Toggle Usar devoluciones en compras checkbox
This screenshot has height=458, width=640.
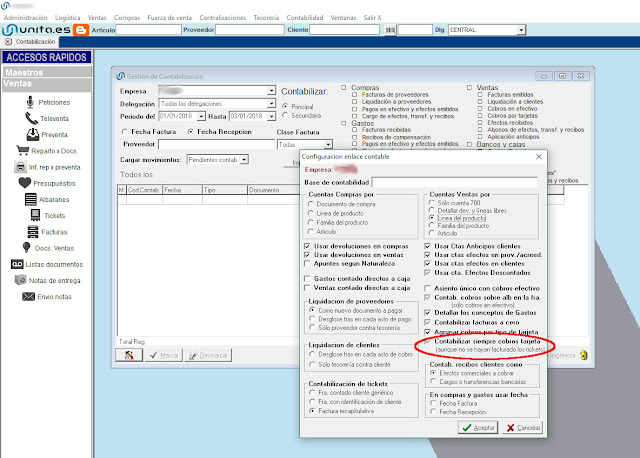[308, 245]
